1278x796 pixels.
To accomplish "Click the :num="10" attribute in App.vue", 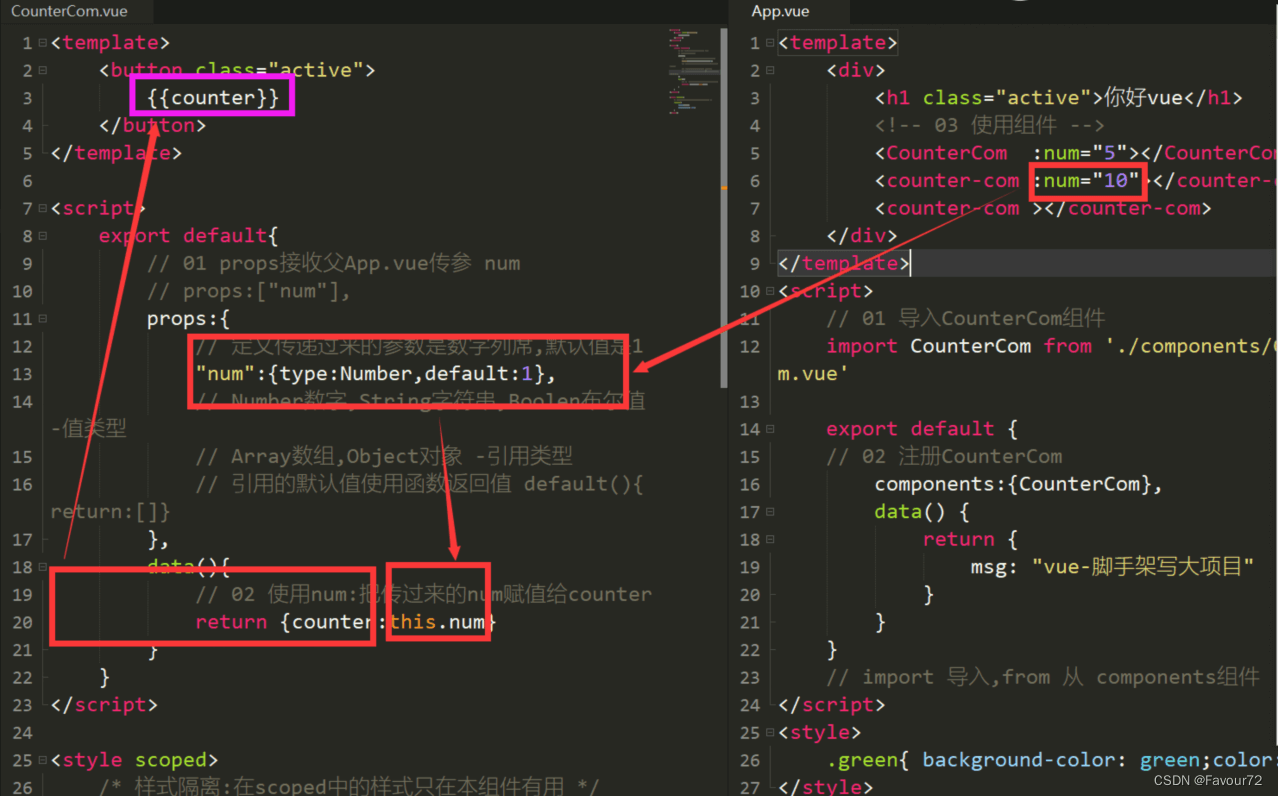I will [x=1087, y=181].
